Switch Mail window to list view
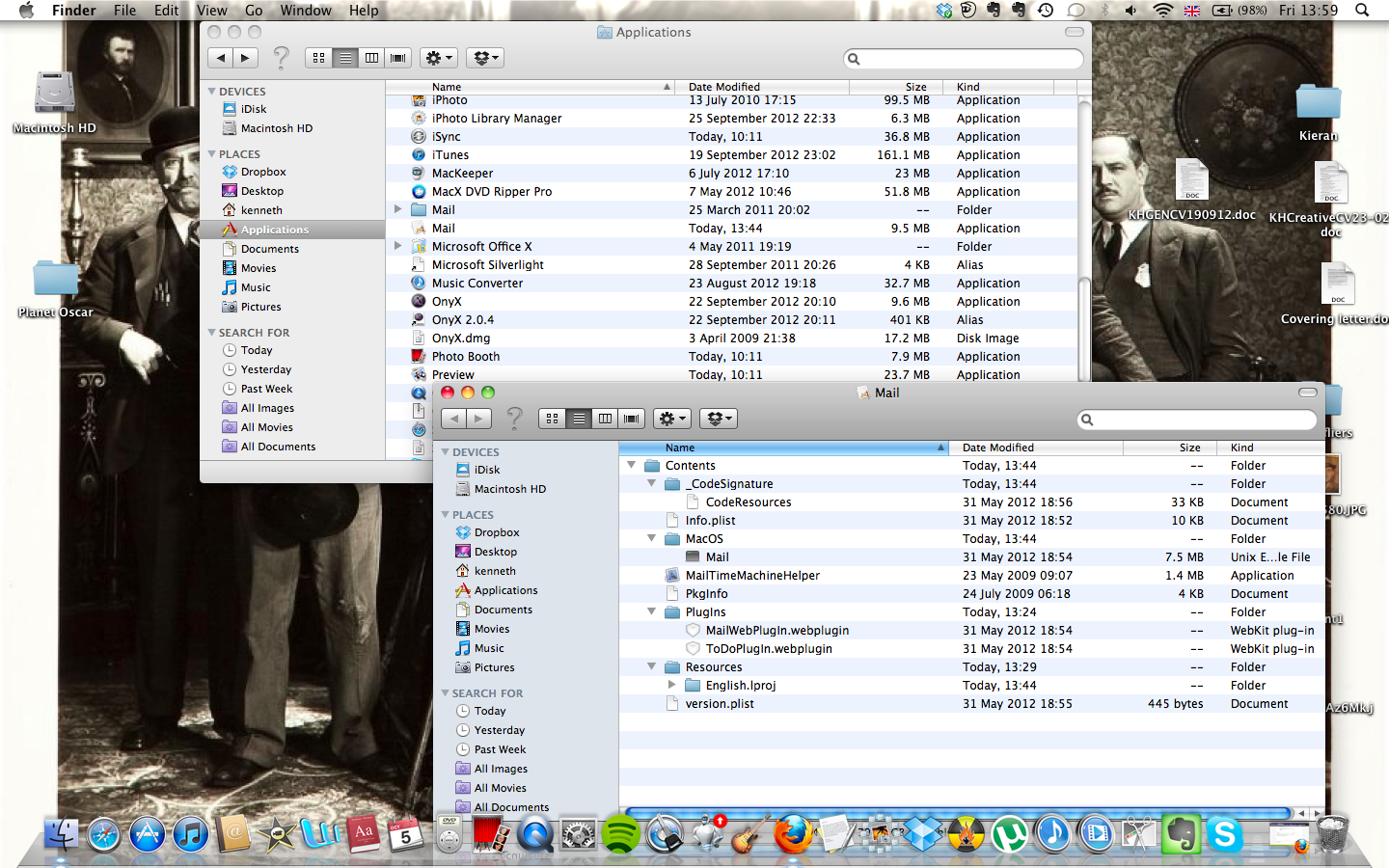1389x868 pixels. pos(579,419)
